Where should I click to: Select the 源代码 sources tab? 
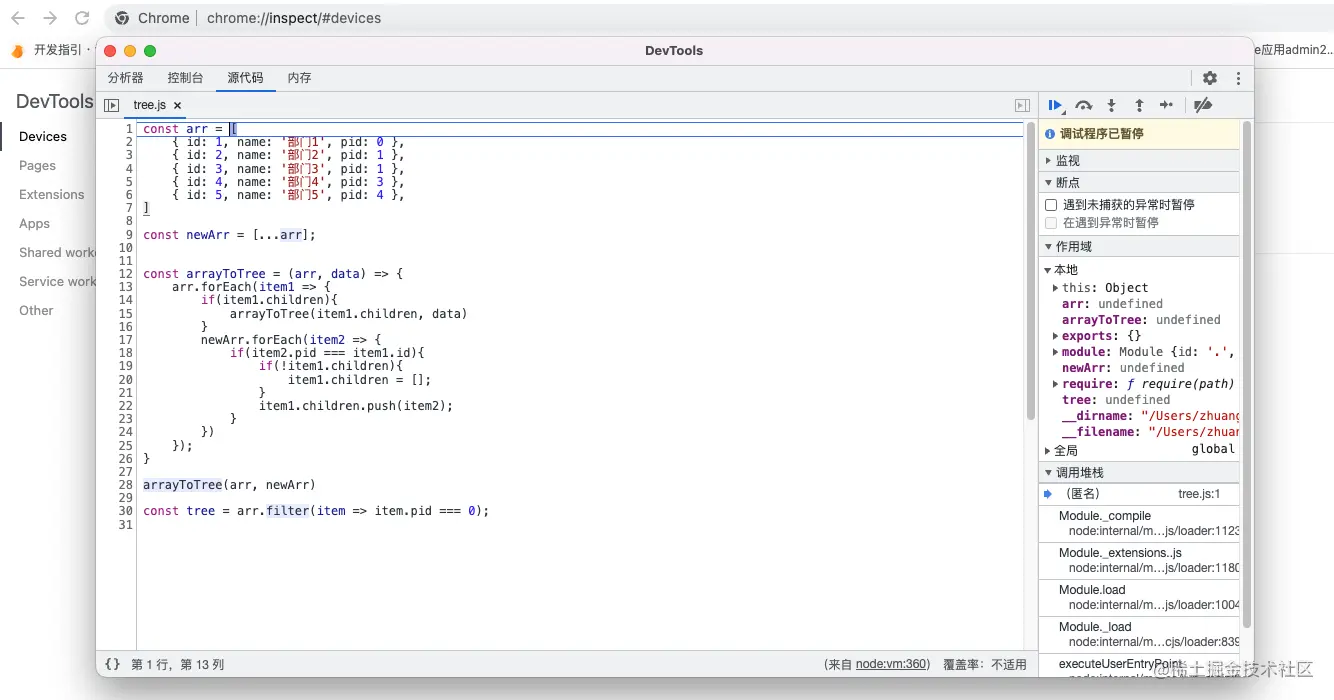point(245,78)
